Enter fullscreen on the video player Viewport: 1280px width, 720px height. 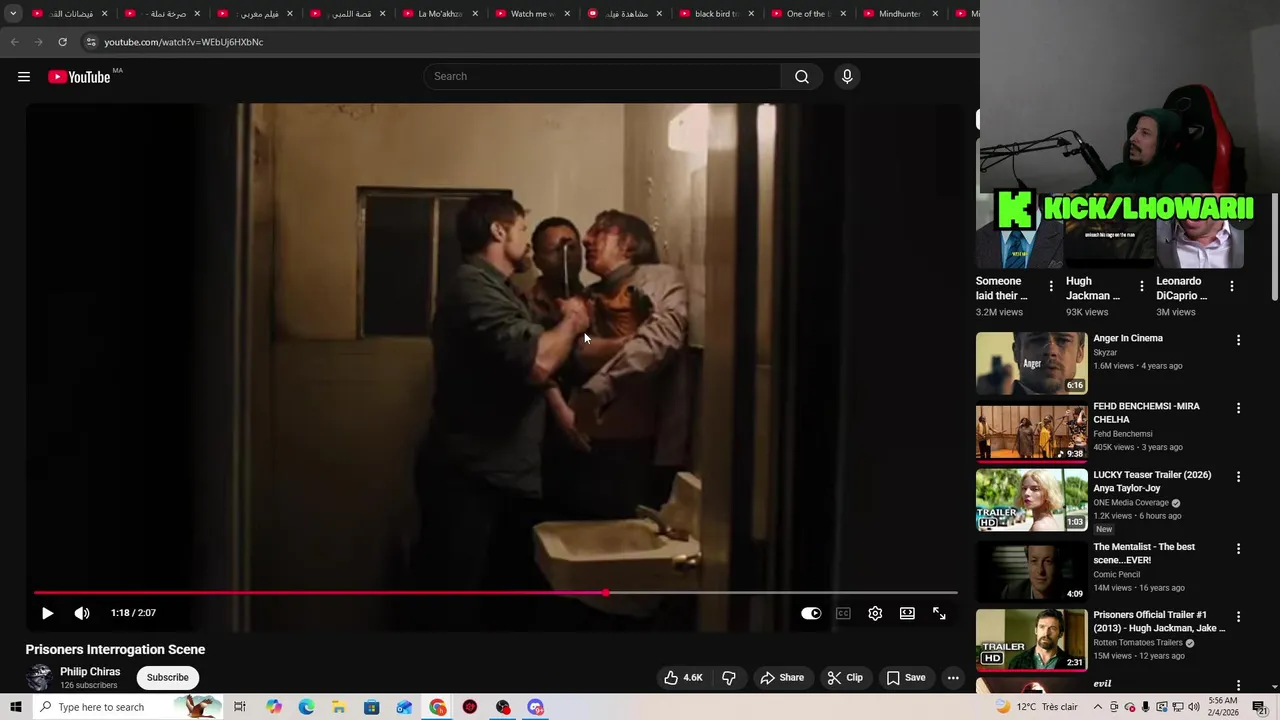[x=939, y=613]
